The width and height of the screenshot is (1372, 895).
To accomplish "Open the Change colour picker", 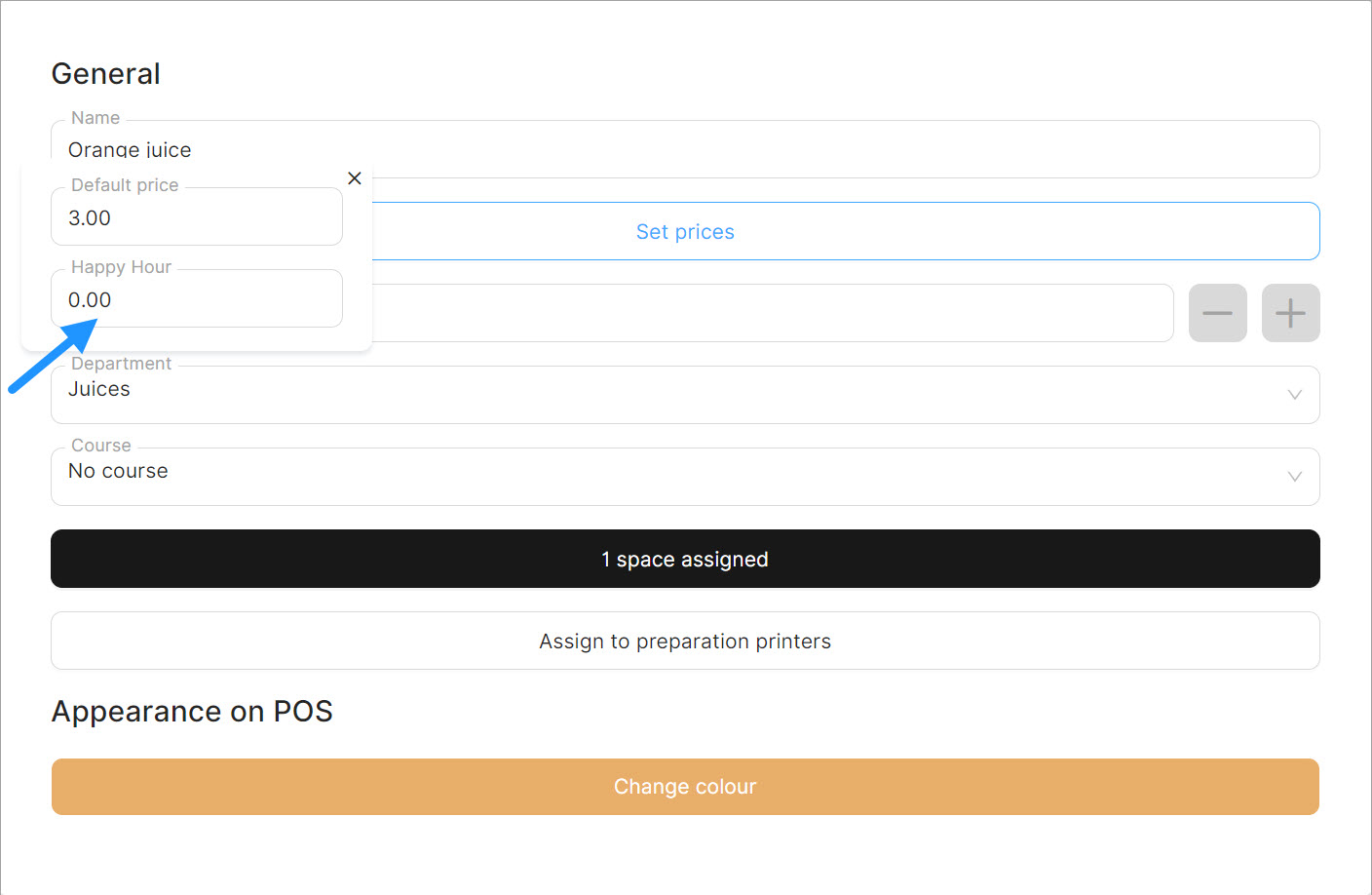I will pyautogui.click(x=685, y=787).
